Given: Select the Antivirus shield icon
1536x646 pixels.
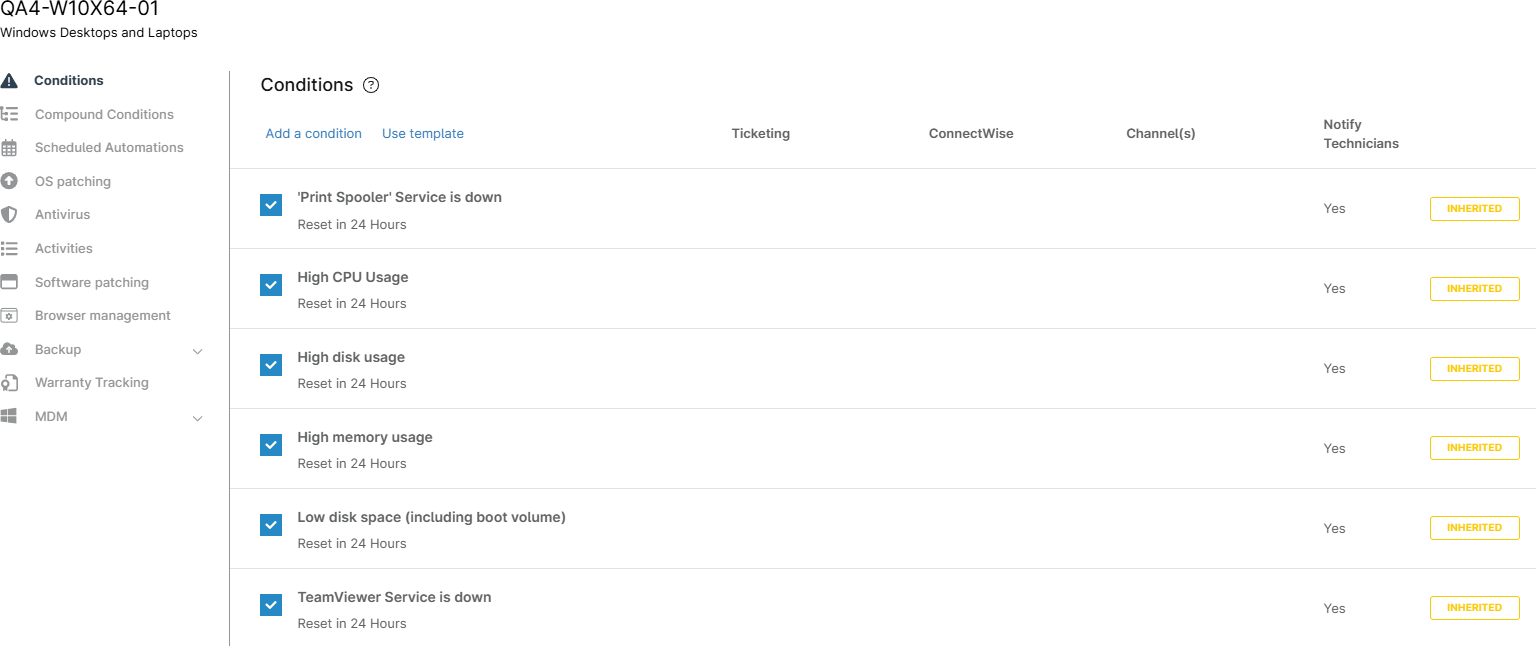Looking at the screenshot, I should pos(9,215).
